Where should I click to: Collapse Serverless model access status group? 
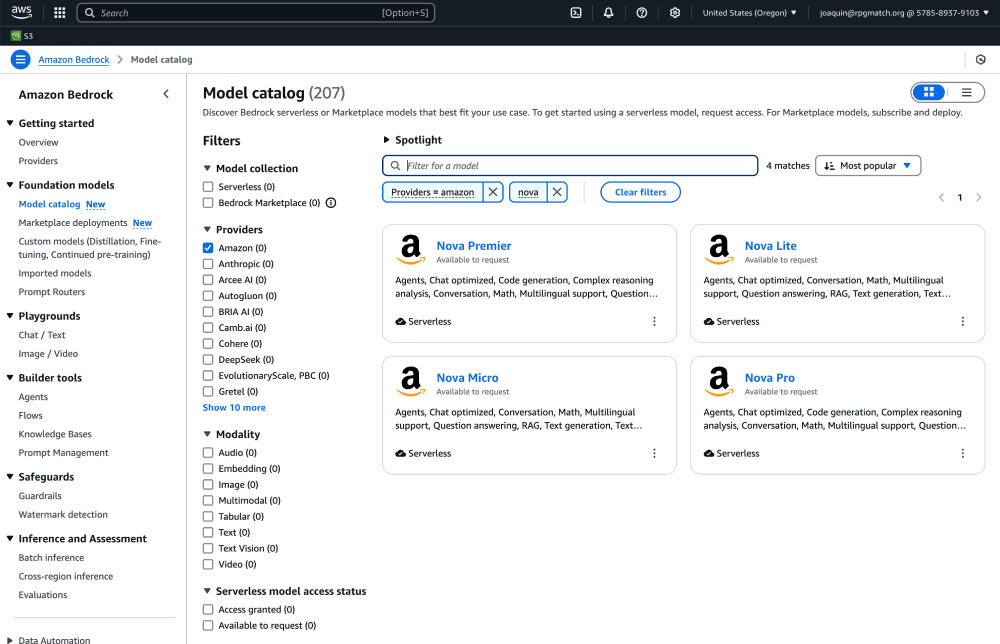284,591
